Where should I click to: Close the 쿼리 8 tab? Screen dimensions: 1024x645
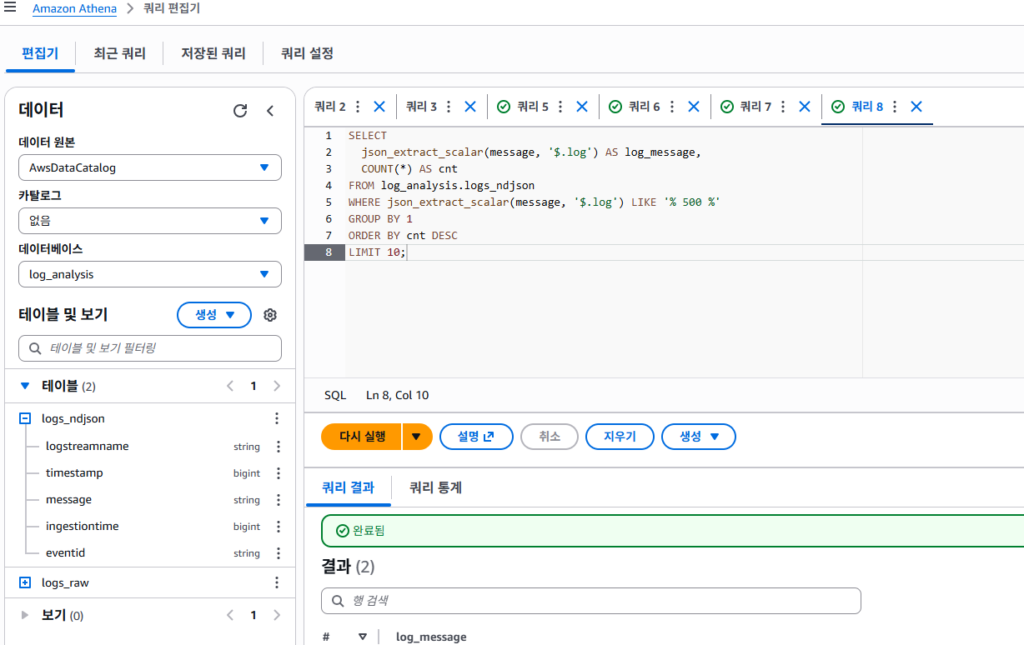(916, 107)
